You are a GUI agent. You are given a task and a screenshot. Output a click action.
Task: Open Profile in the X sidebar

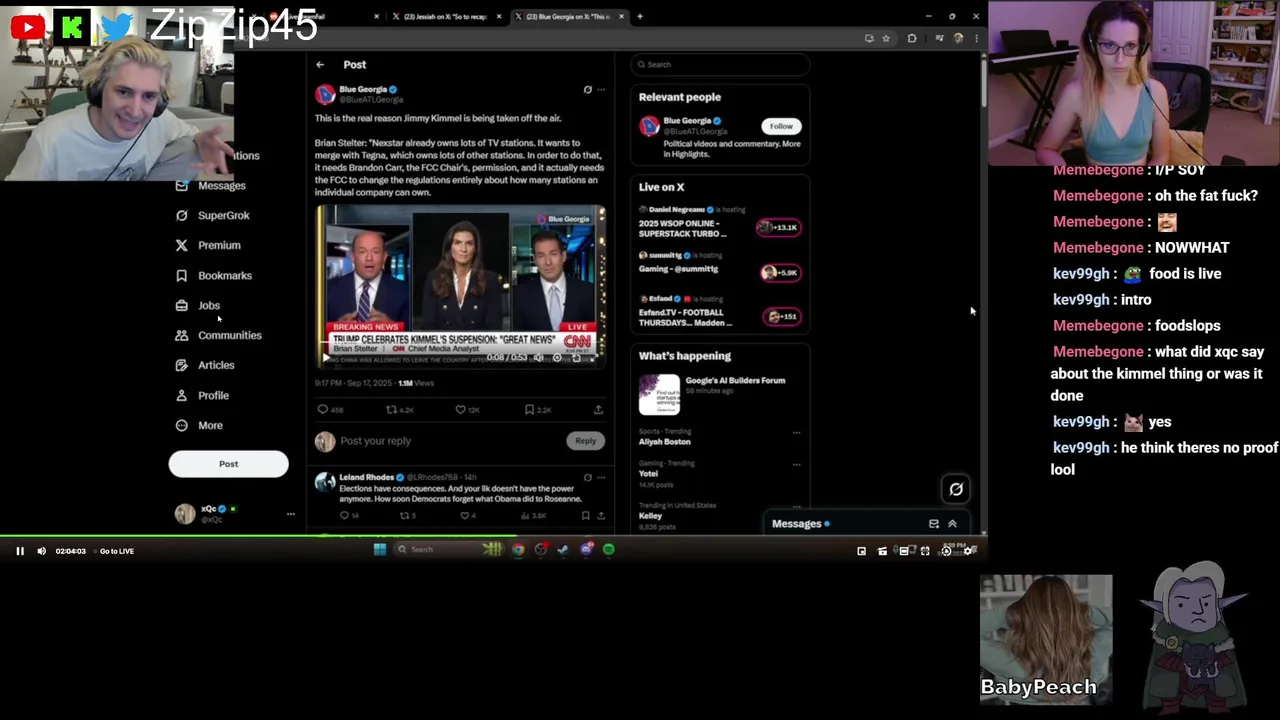(202, 396)
